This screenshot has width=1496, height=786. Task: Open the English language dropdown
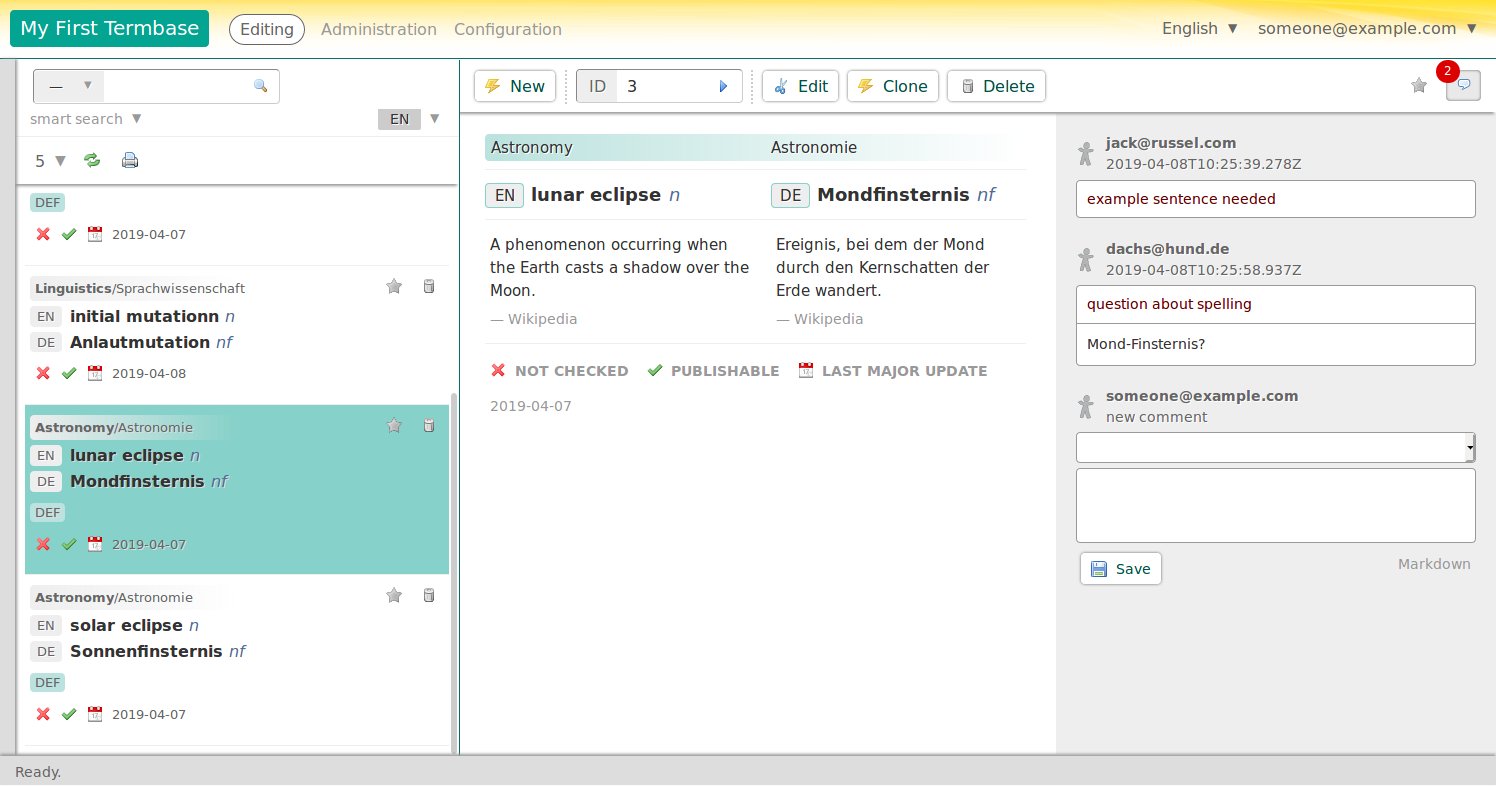coord(1200,29)
